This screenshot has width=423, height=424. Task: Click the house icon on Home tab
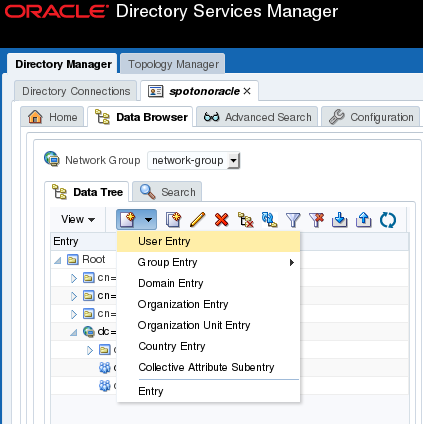click(x=35, y=117)
